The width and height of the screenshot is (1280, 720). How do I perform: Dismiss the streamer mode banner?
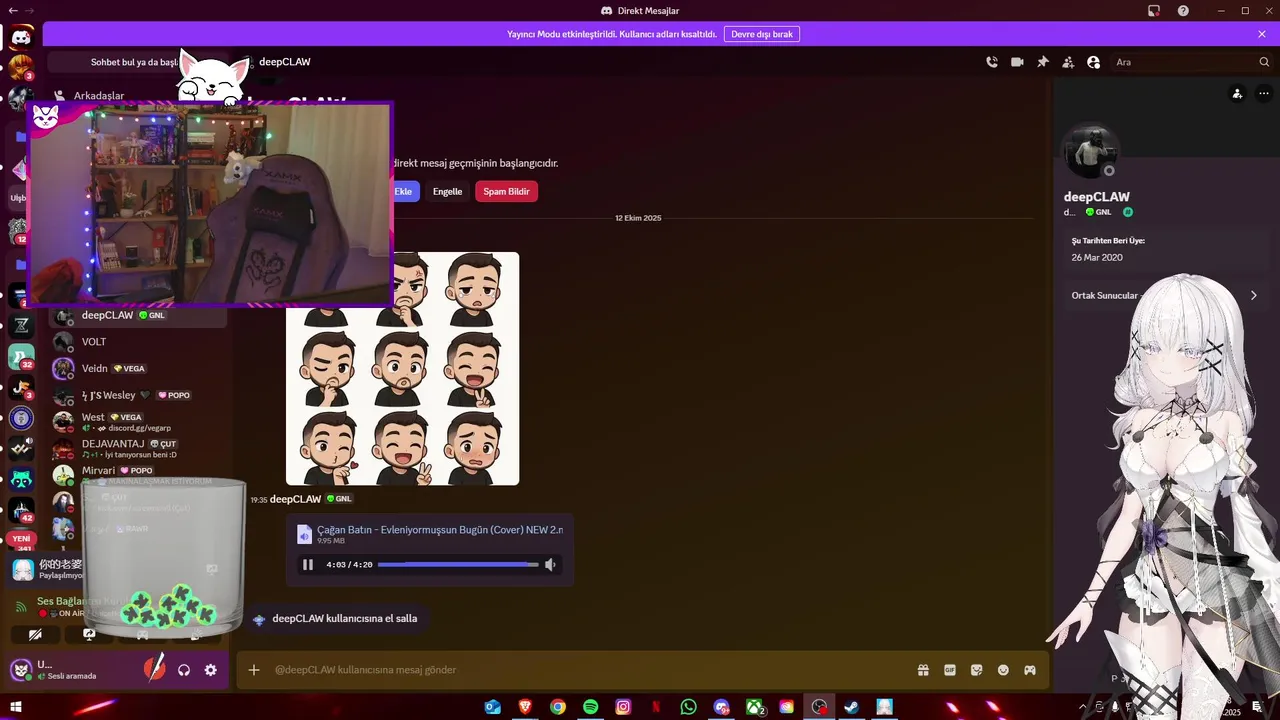tap(1262, 34)
